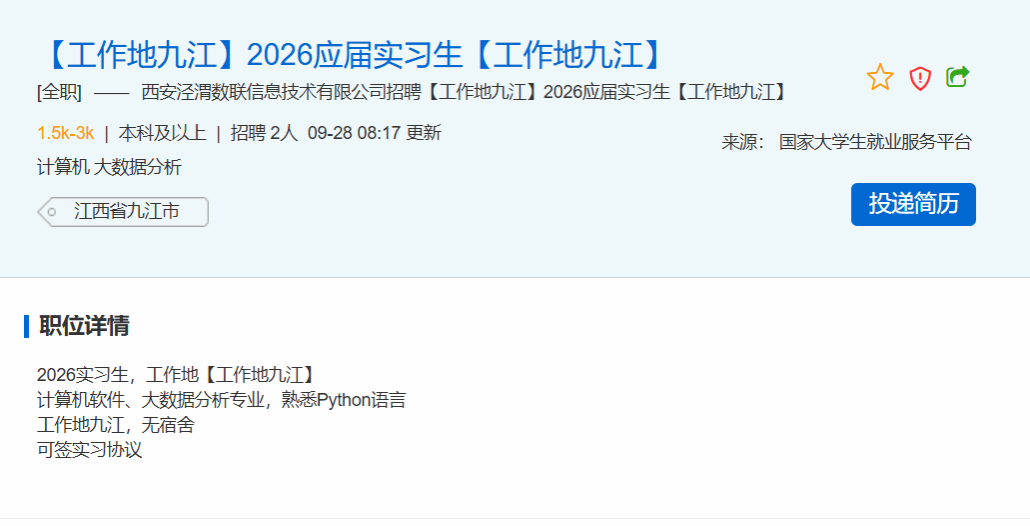Click the 投递简历 button
The width and height of the screenshot is (1030, 526).
913,204
